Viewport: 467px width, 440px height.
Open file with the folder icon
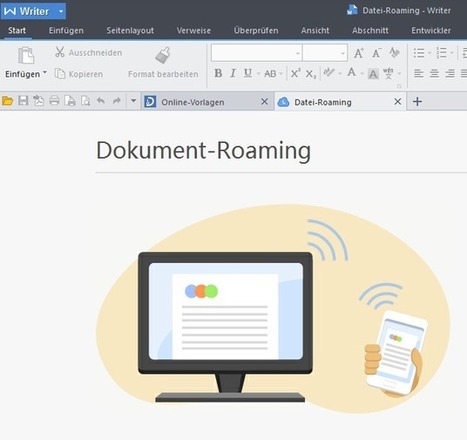click(7, 101)
